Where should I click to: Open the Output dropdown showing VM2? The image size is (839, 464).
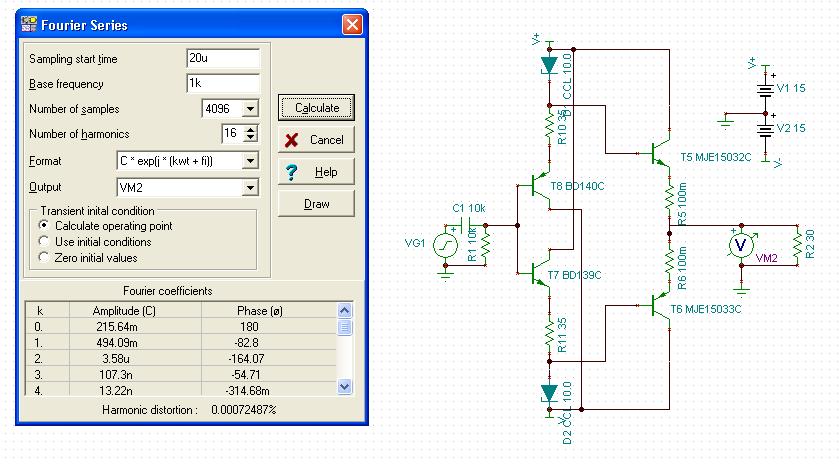coord(250,187)
